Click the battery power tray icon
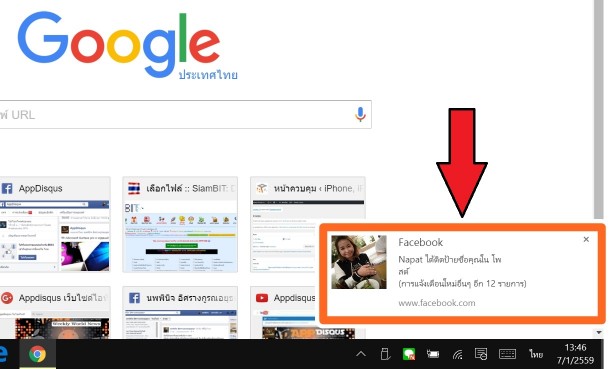Image resolution: width=610 pixels, height=369 pixels. pyautogui.click(x=433, y=354)
